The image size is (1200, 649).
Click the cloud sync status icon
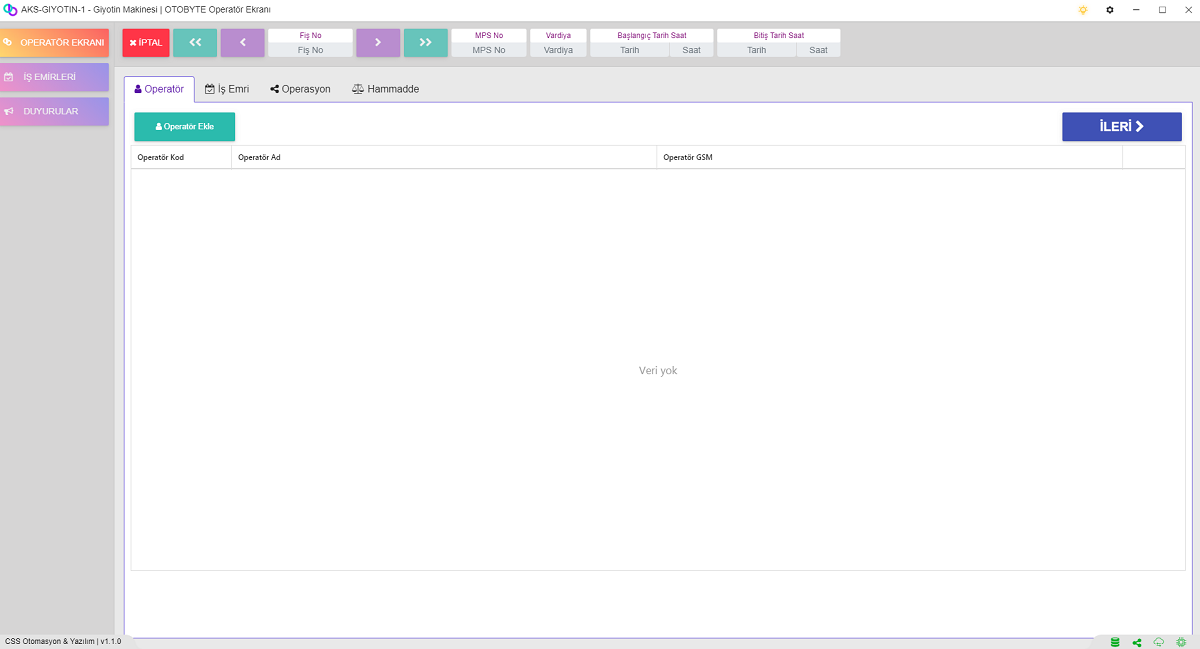(x=1159, y=642)
